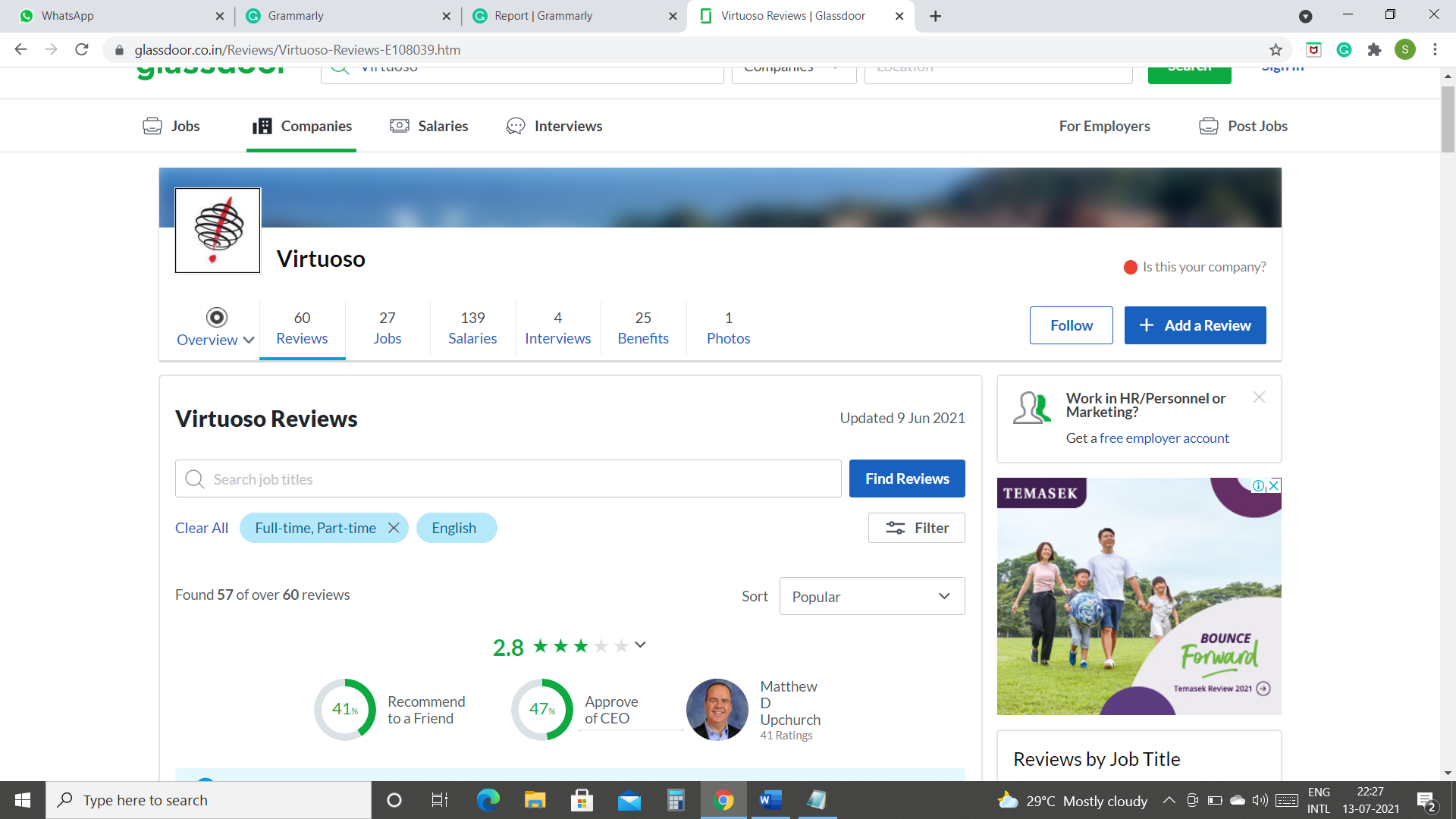This screenshot has height=819, width=1456.
Task: Open the Sort Popular dropdown
Action: pos(872,596)
